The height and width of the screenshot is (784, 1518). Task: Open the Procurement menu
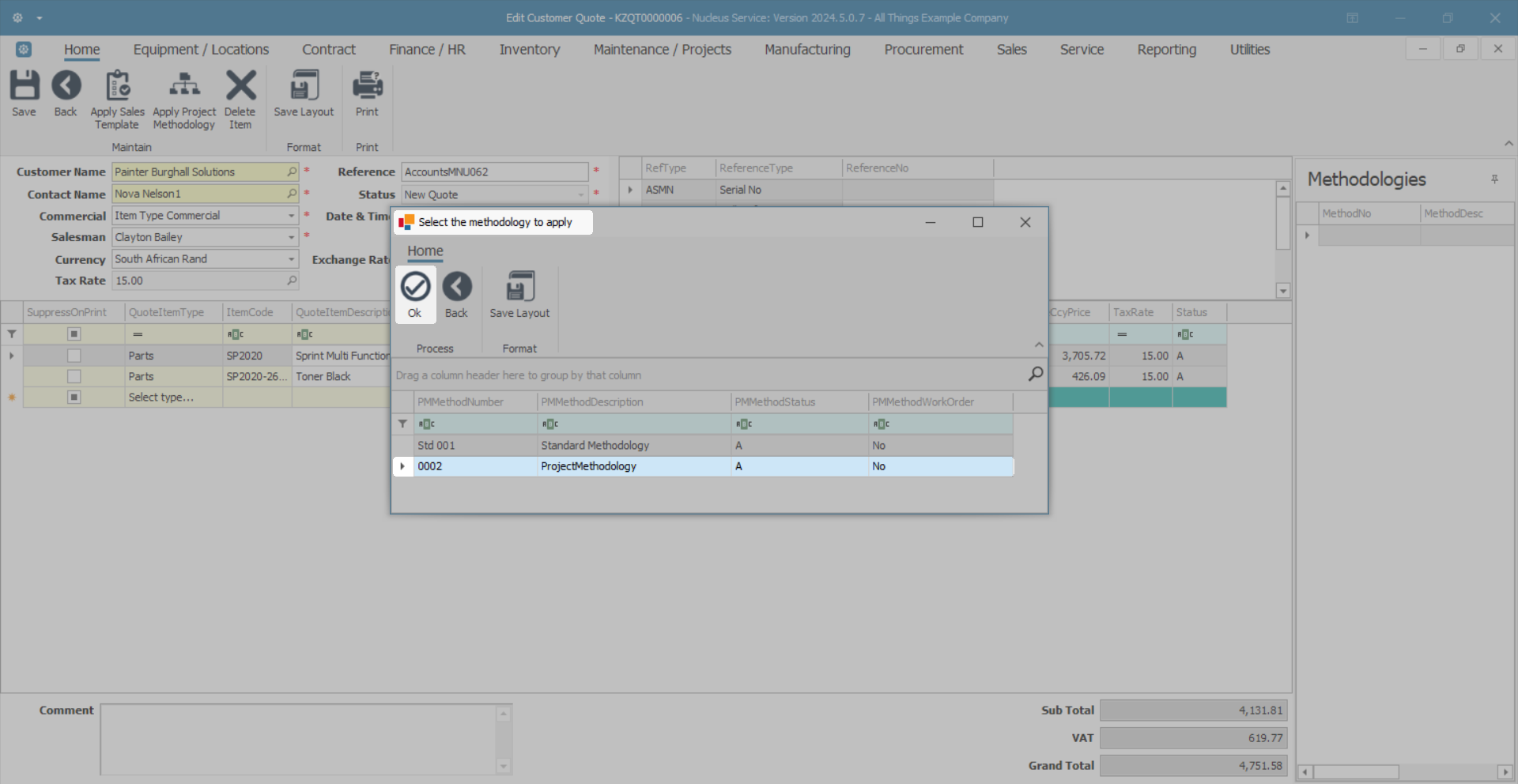tap(923, 49)
